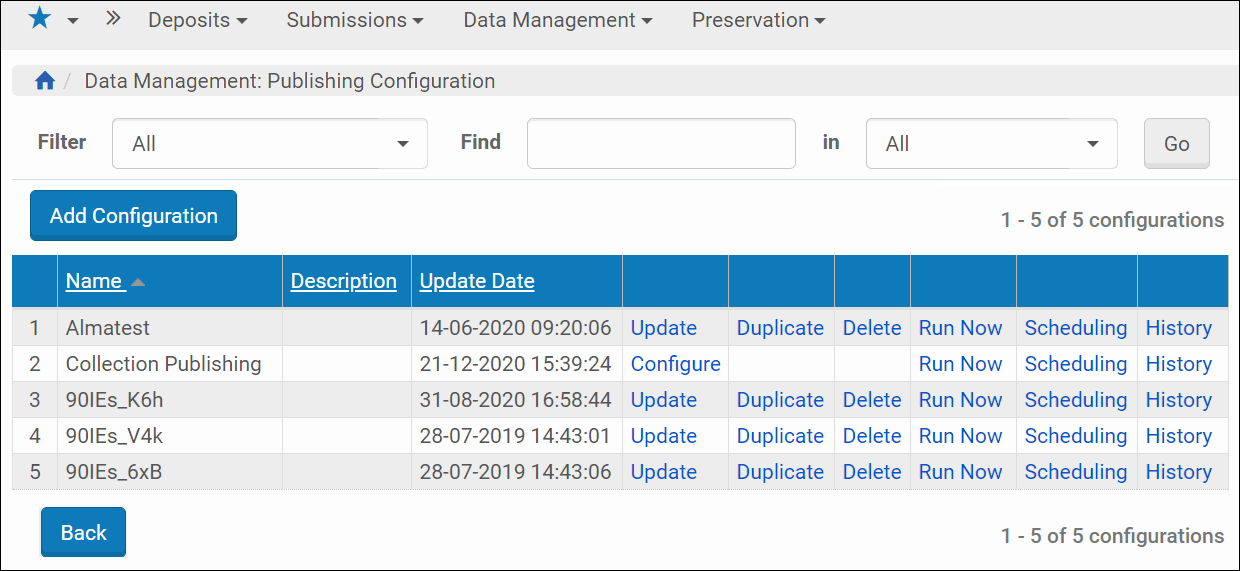Run Now the Almatest configuration
Image resolution: width=1240 pixels, height=571 pixels.
960,328
